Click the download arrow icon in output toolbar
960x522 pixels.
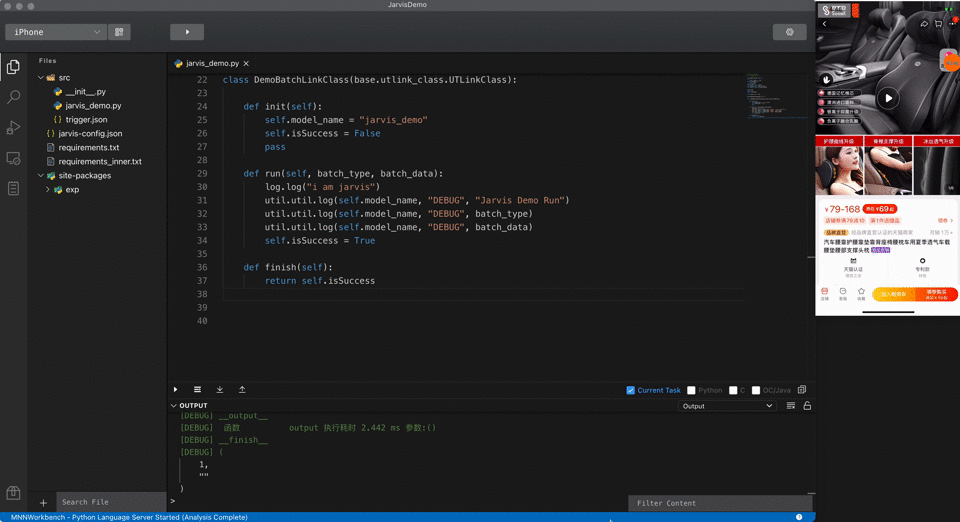pyautogui.click(x=220, y=390)
